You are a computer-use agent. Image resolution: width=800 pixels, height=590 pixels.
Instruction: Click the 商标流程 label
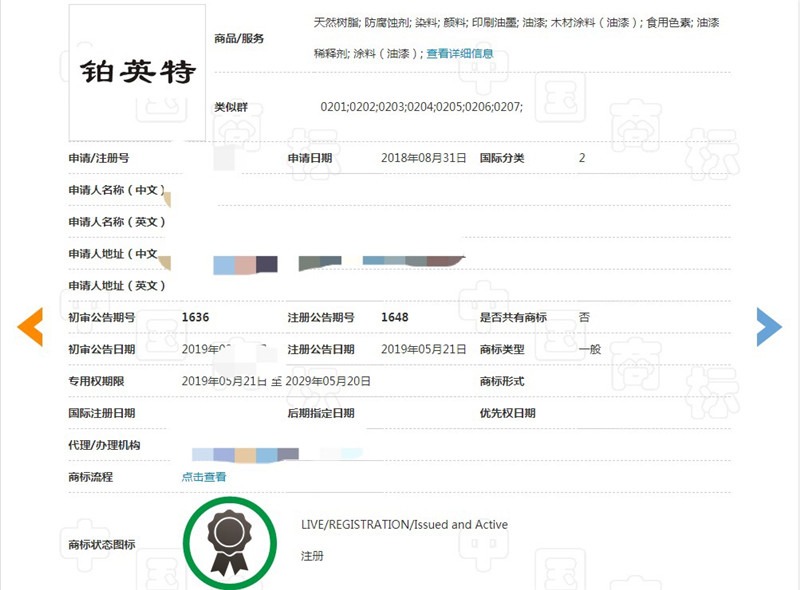91,477
